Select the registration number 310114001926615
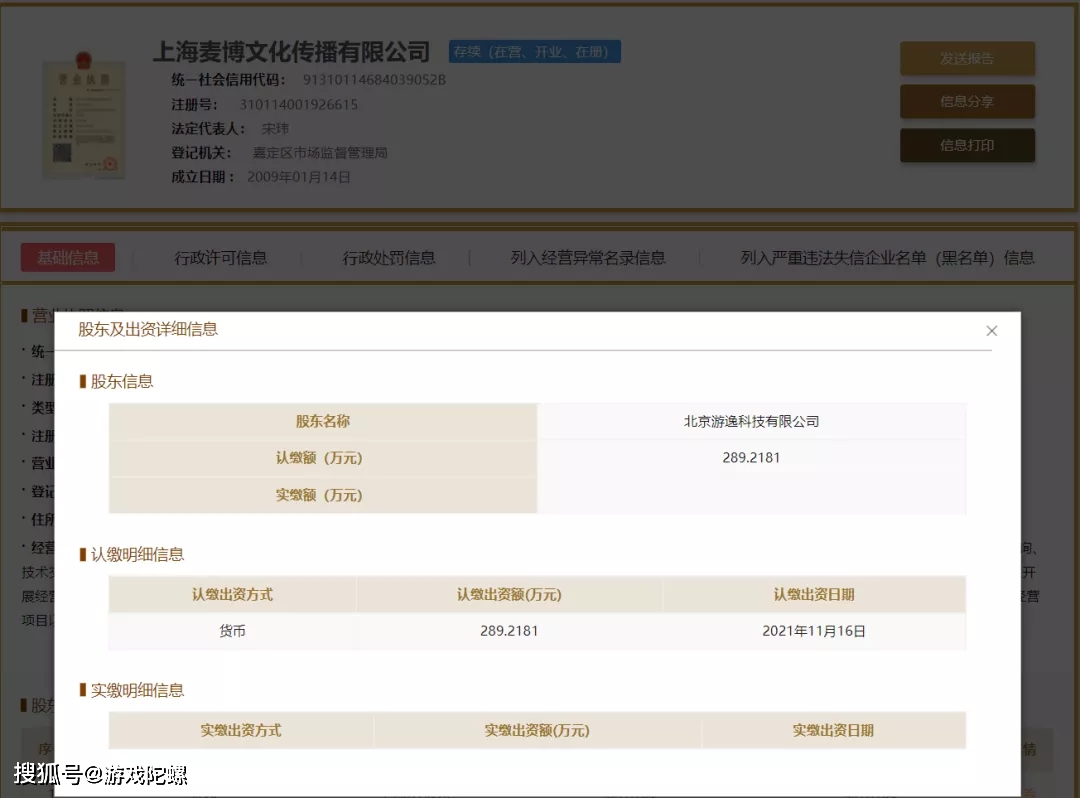This screenshot has height=798, width=1080. point(298,105)
